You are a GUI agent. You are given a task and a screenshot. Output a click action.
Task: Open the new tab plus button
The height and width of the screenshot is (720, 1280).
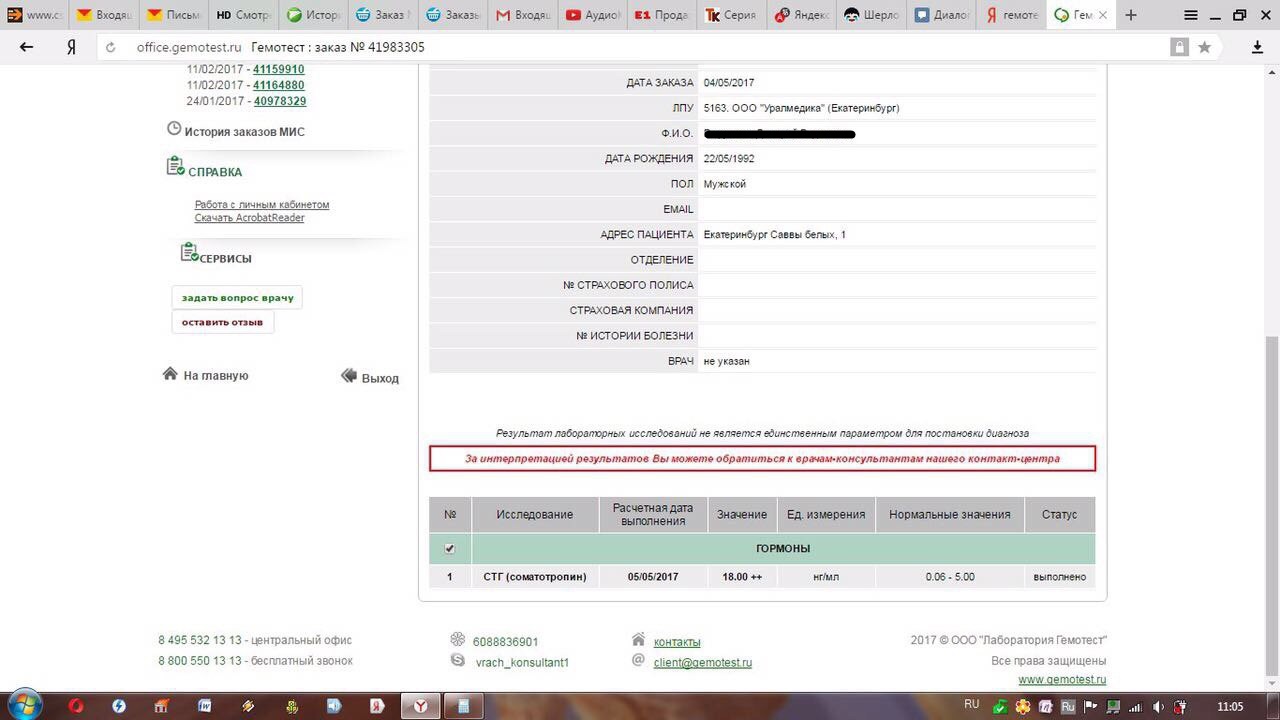(1131, 15)
